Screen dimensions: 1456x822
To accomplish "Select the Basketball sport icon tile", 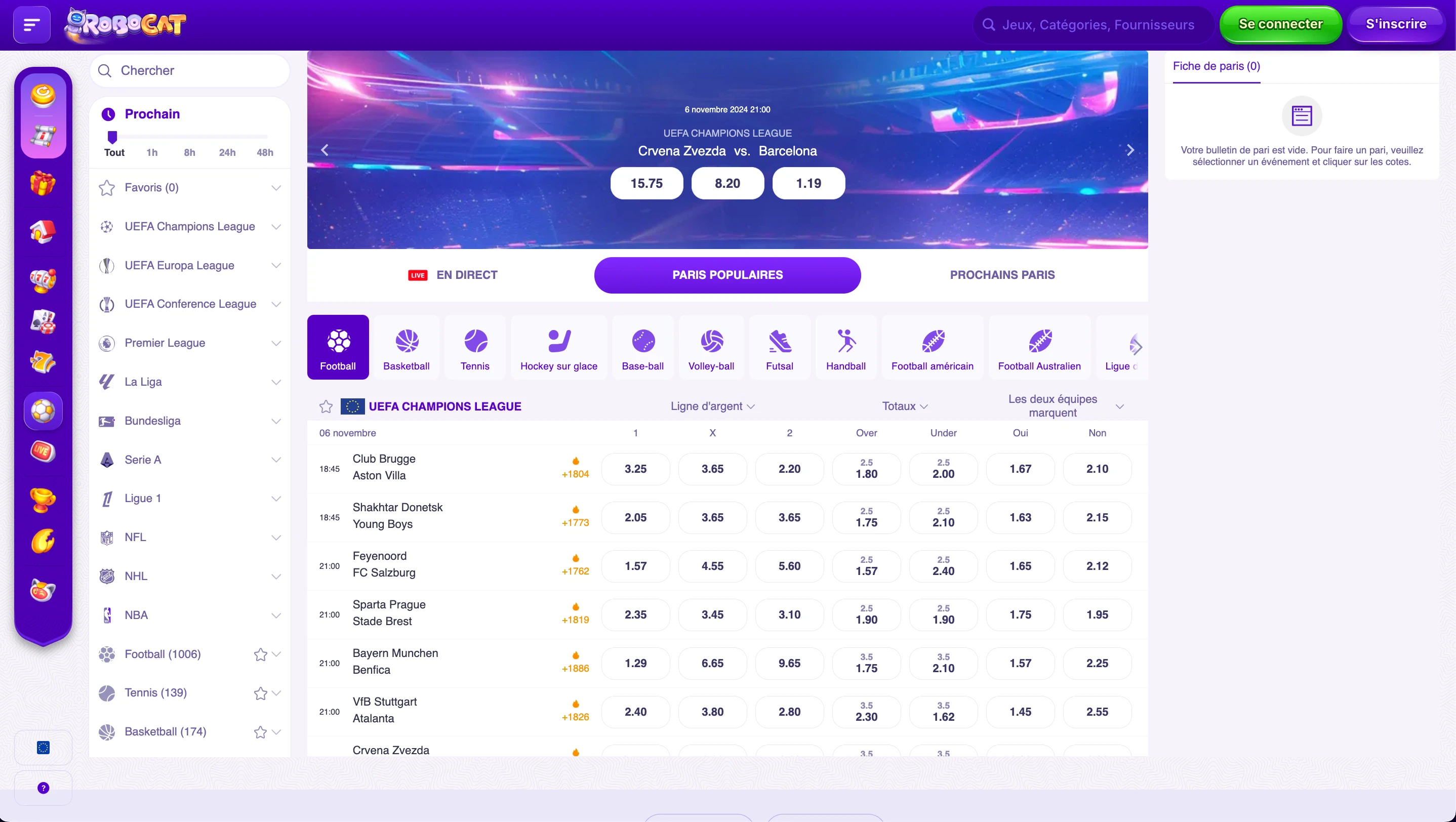I will coord(407,347).
